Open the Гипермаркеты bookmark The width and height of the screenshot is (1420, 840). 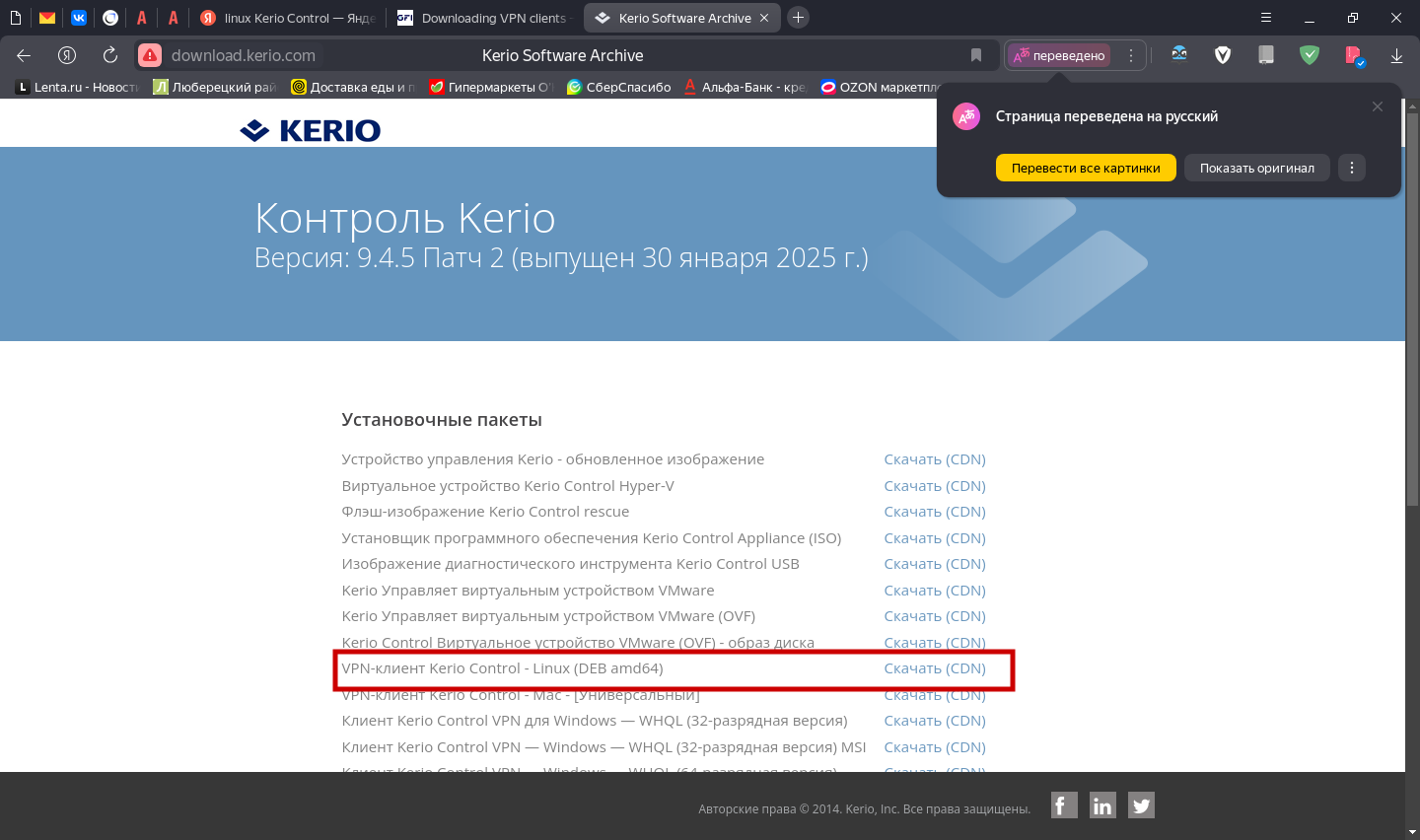[491, 87]
